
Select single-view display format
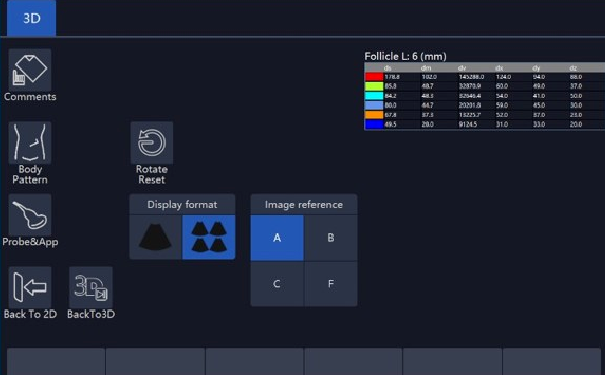155,237
